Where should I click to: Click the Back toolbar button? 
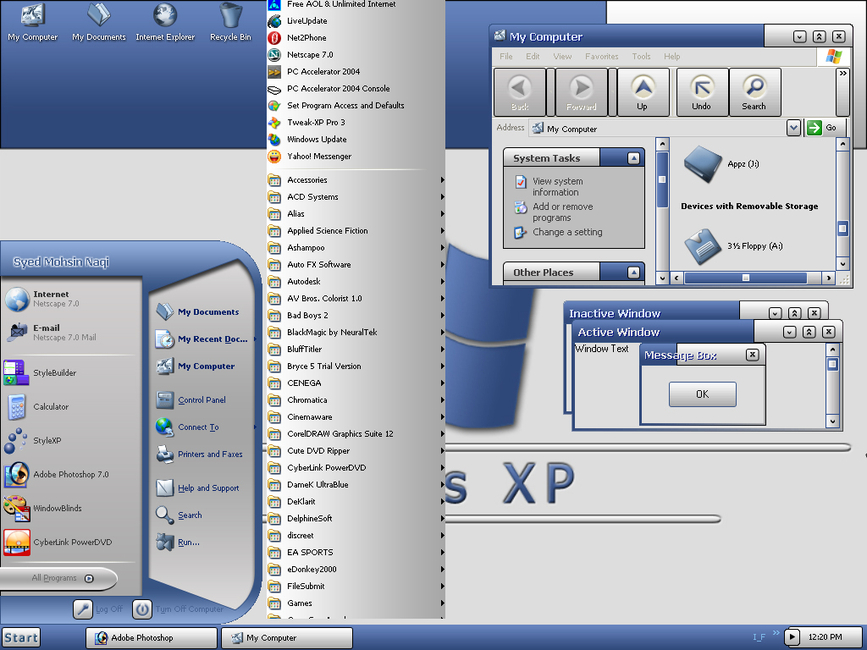click(520, 92)
